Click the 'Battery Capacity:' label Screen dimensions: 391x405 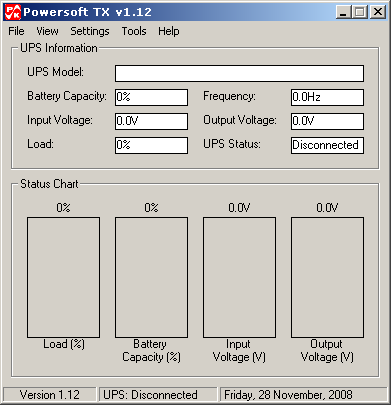click(x=67, y=96)
